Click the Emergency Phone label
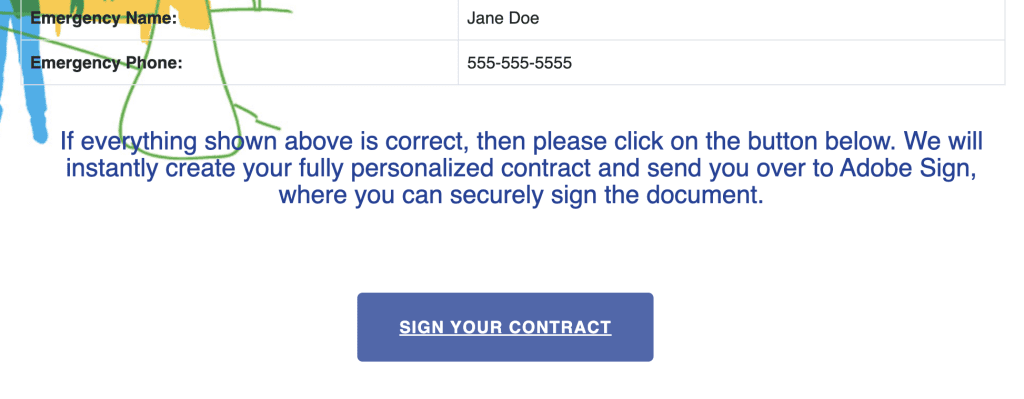This screenshot has height=399, width=1024. click(106, 63)
